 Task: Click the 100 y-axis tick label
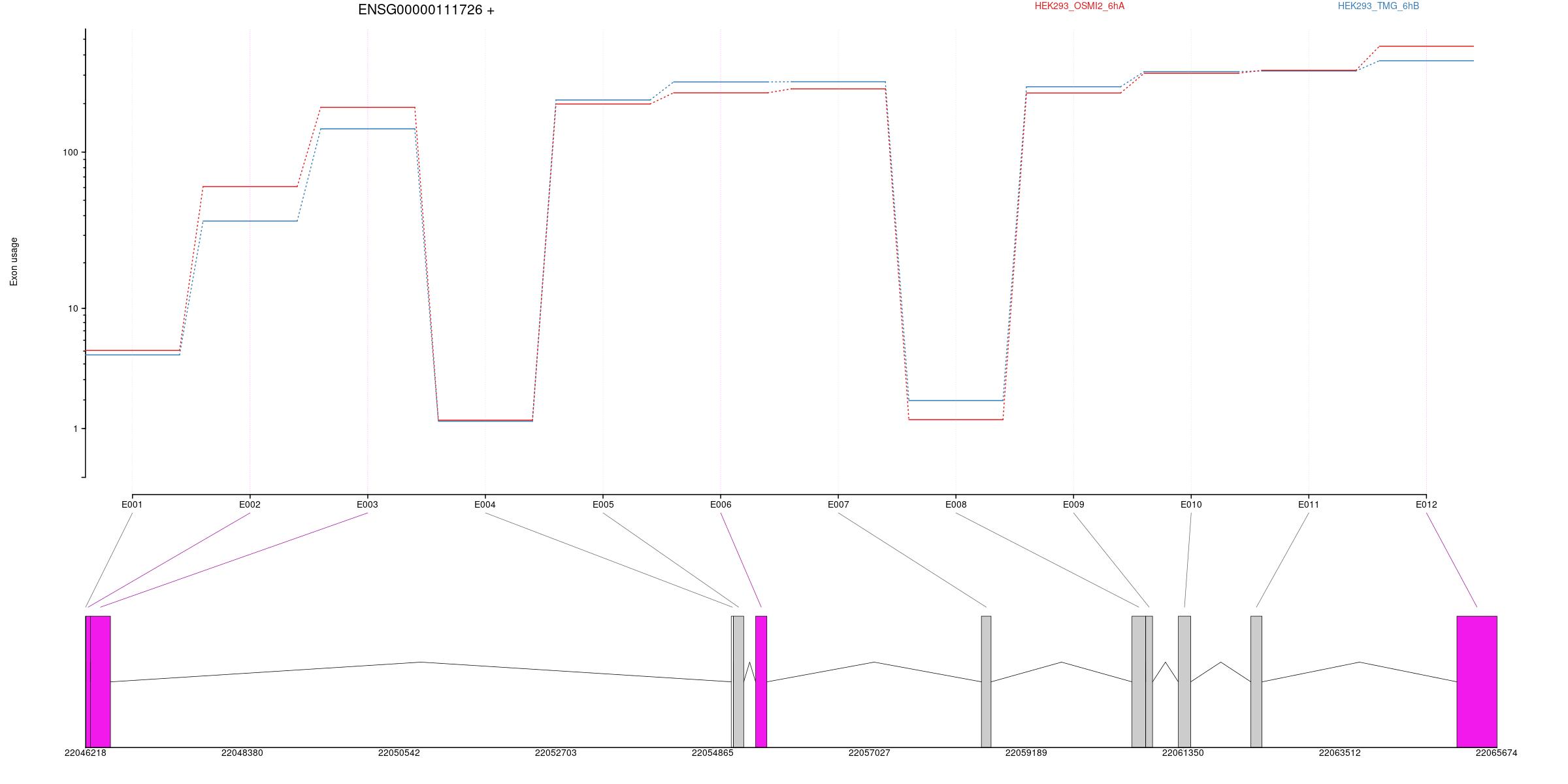point(70,152)
